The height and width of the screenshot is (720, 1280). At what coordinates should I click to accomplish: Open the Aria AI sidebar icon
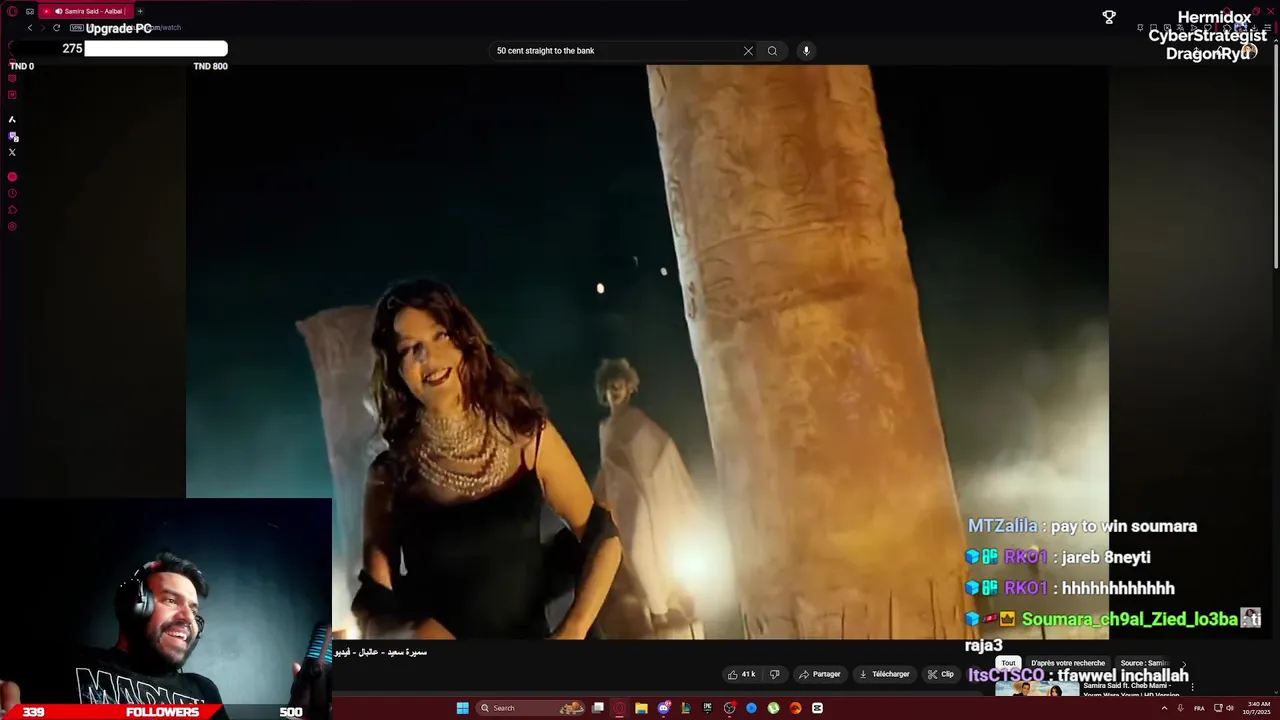point(12,119)
